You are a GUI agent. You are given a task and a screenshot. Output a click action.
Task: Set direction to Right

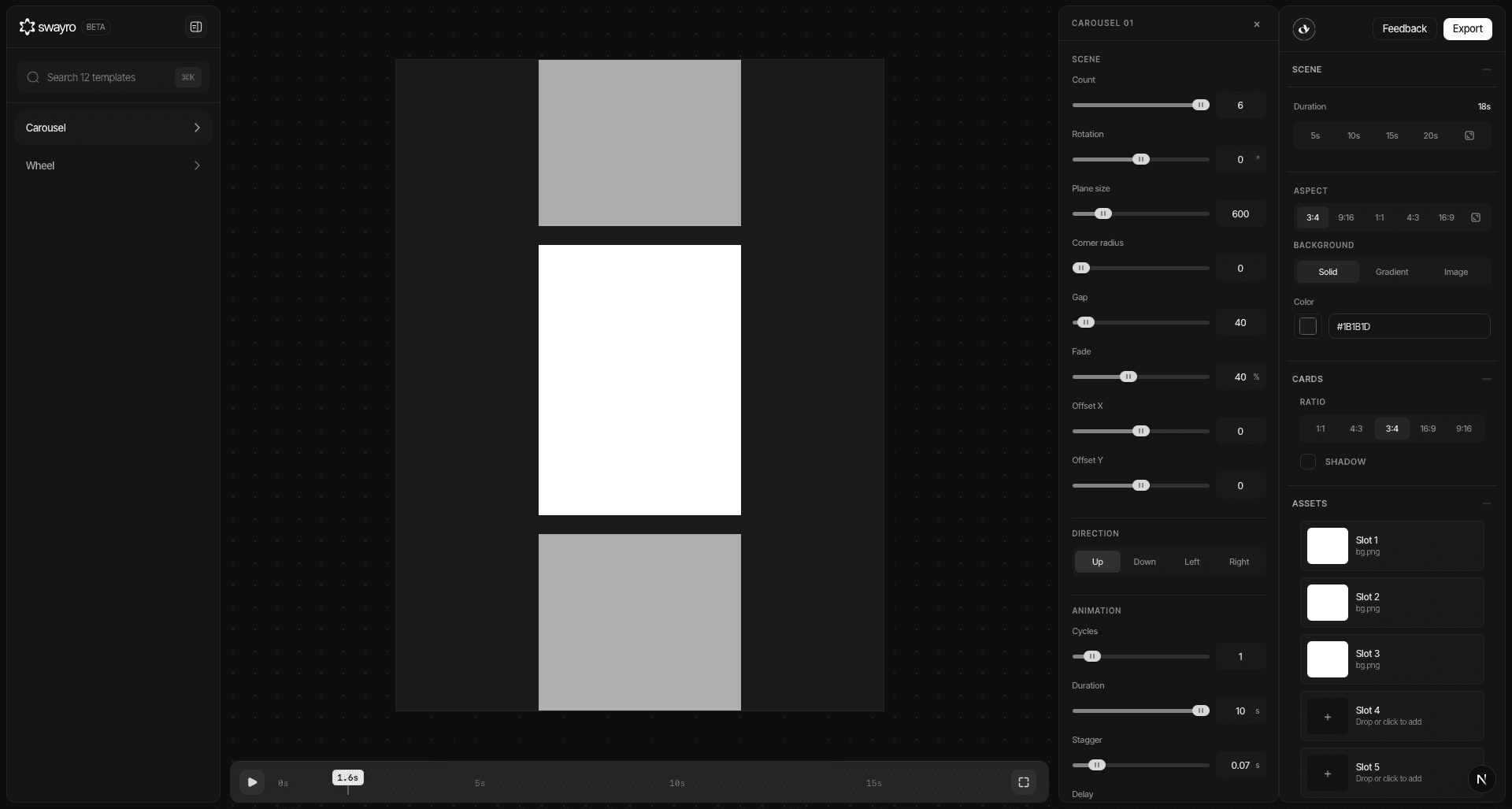click(1239, 562)
